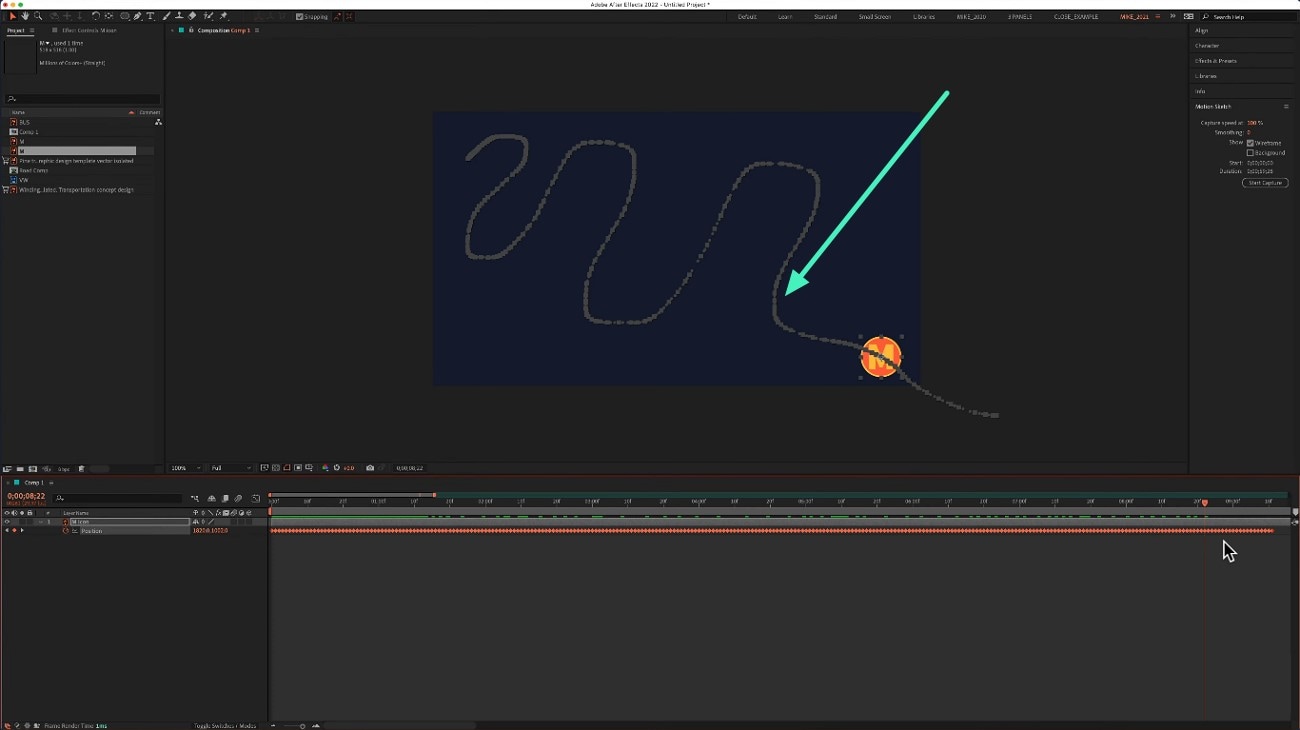Select the Zoom tool
Viewport: 1300px width, 730px height.
coord(38,16)
